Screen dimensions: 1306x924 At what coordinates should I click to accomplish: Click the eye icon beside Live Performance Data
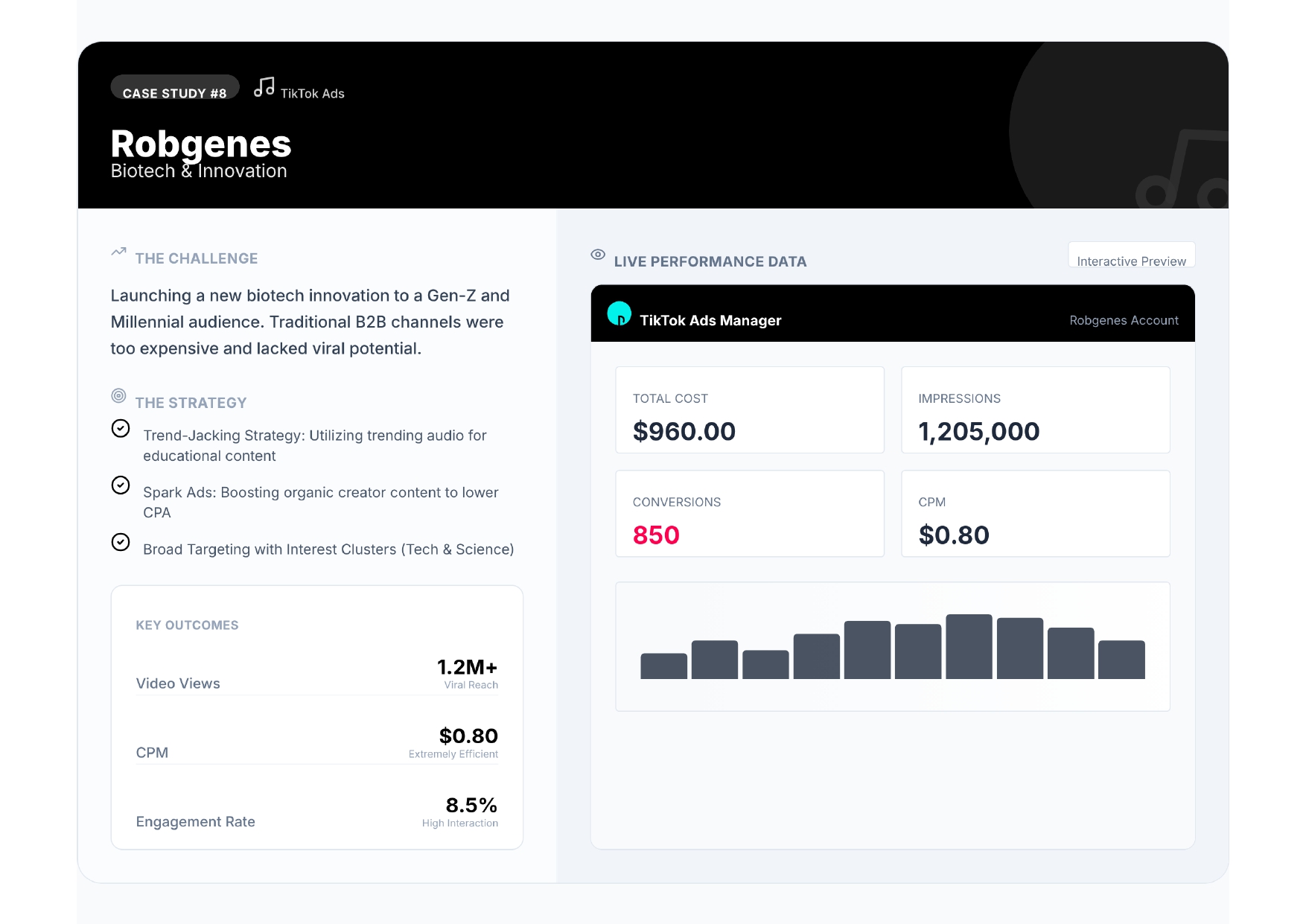(x=598, y=255)
